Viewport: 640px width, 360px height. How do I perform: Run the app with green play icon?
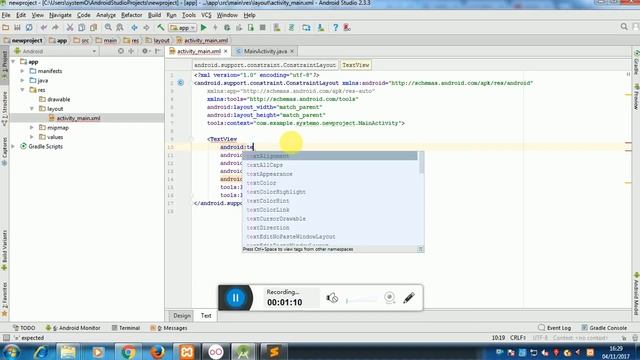coord(204,28)
